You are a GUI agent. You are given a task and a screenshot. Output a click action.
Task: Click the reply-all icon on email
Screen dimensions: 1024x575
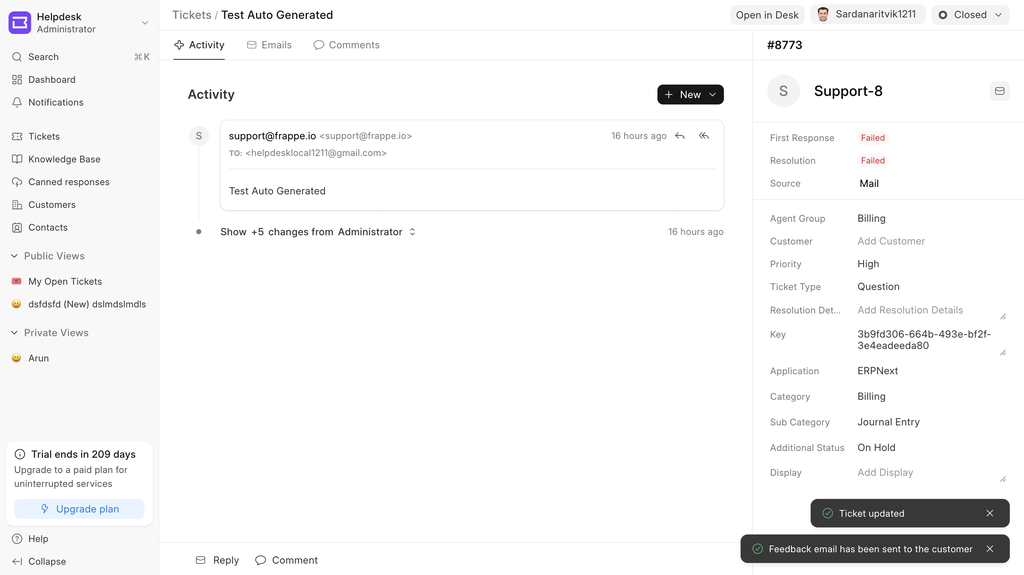pyautogui.click(x=704, y=136)
